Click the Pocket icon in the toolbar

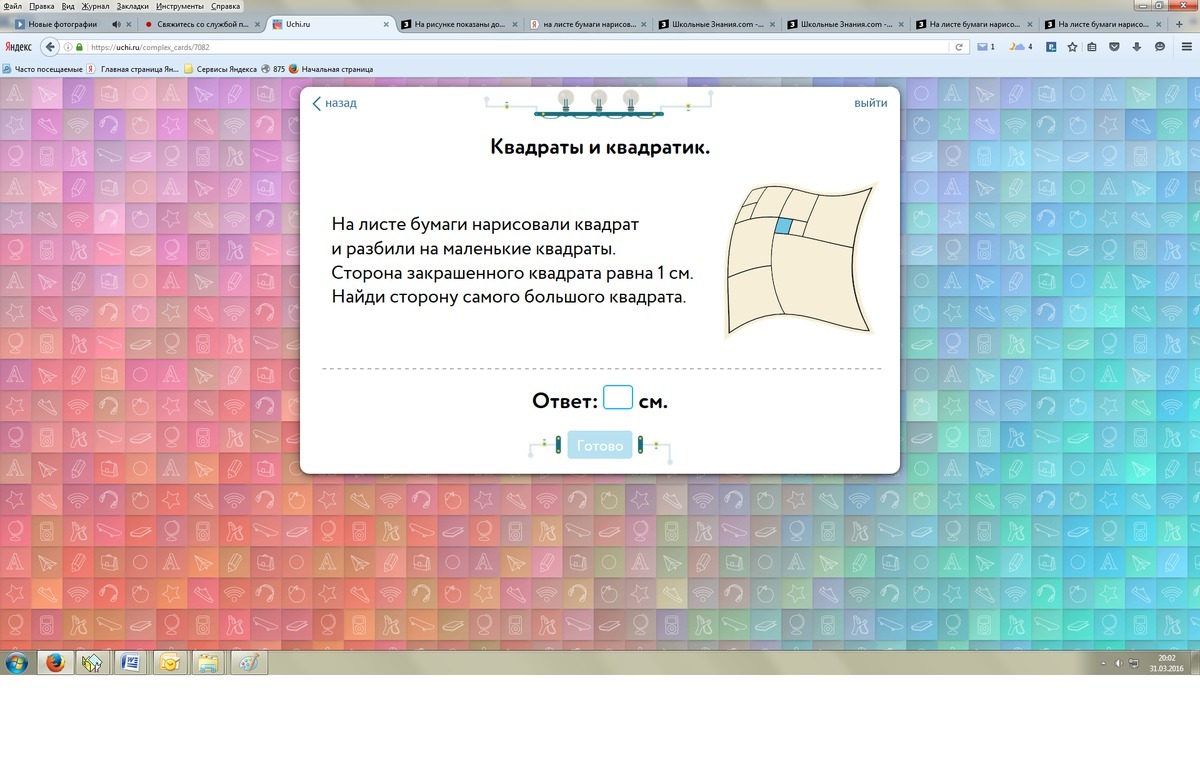click(1116, 46)
